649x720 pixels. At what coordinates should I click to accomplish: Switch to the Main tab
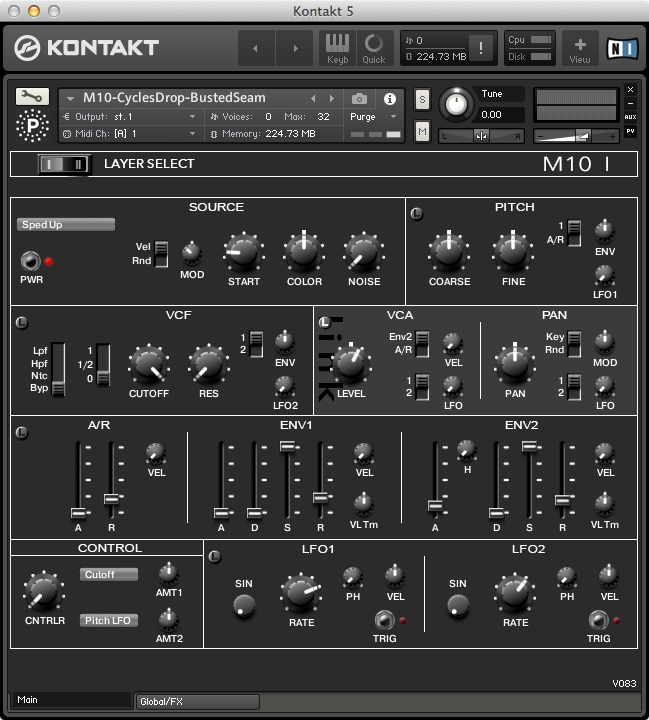coord(71,700)
